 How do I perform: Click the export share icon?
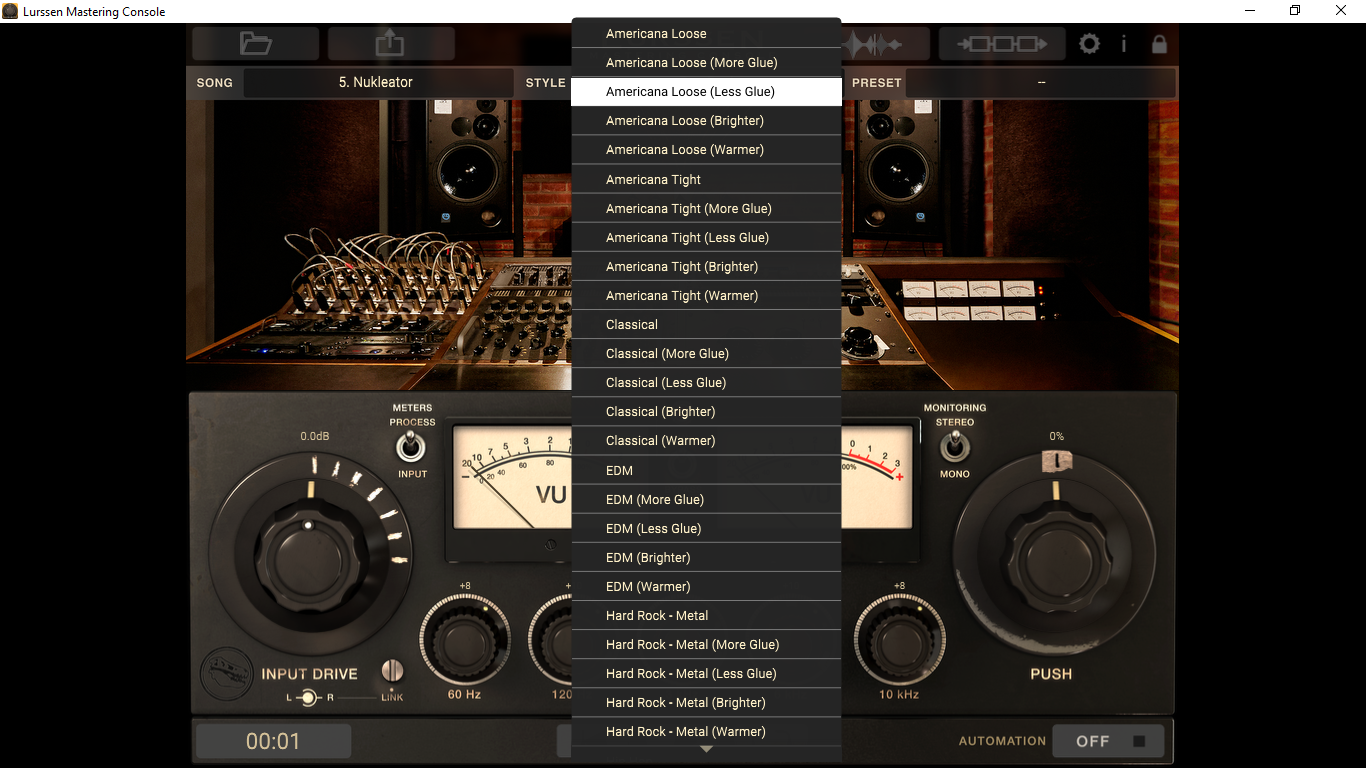pyautogui.click(x=391, y=44)
